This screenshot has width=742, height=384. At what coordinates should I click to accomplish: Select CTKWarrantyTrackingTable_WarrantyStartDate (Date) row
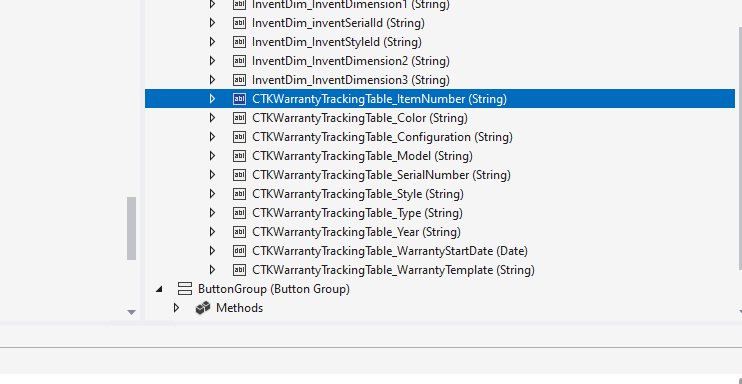coord(440,250)
